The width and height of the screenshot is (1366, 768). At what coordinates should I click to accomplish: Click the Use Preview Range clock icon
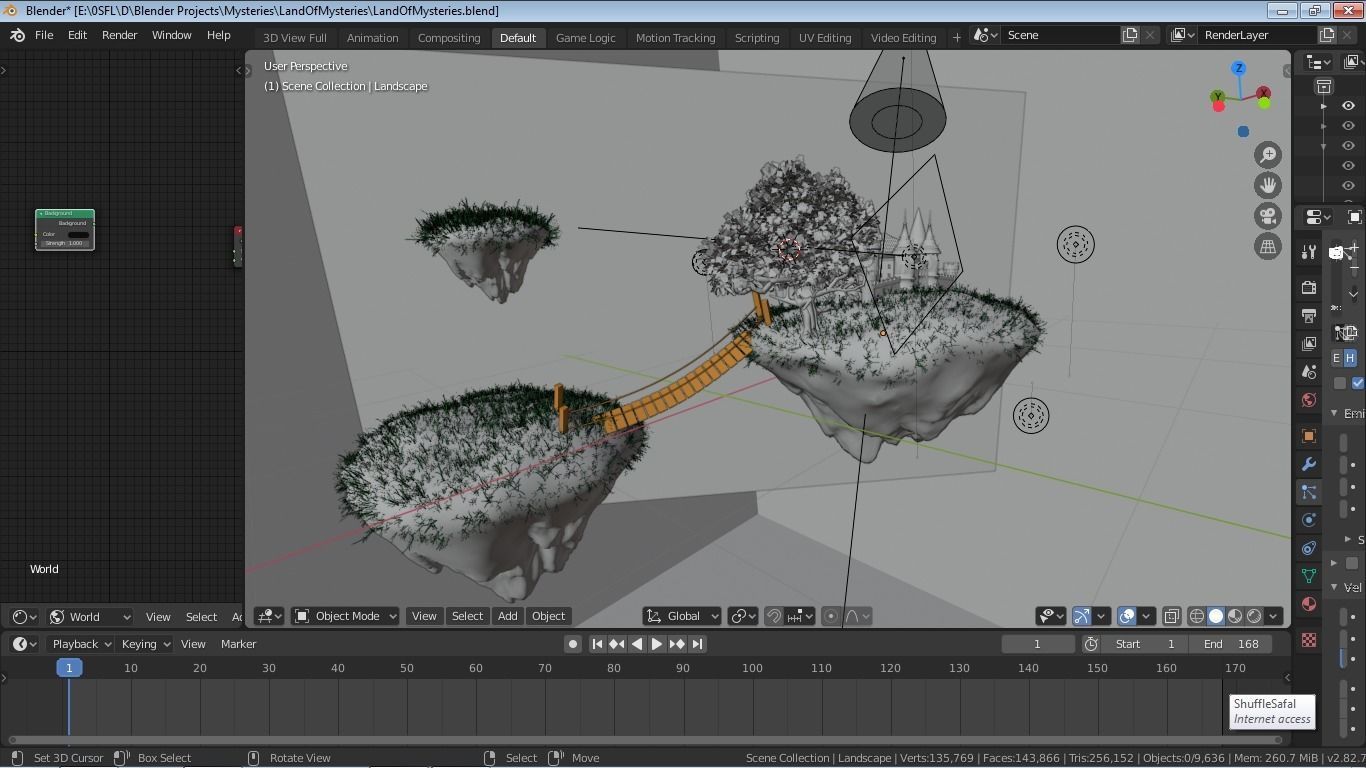pos(1091,644)
